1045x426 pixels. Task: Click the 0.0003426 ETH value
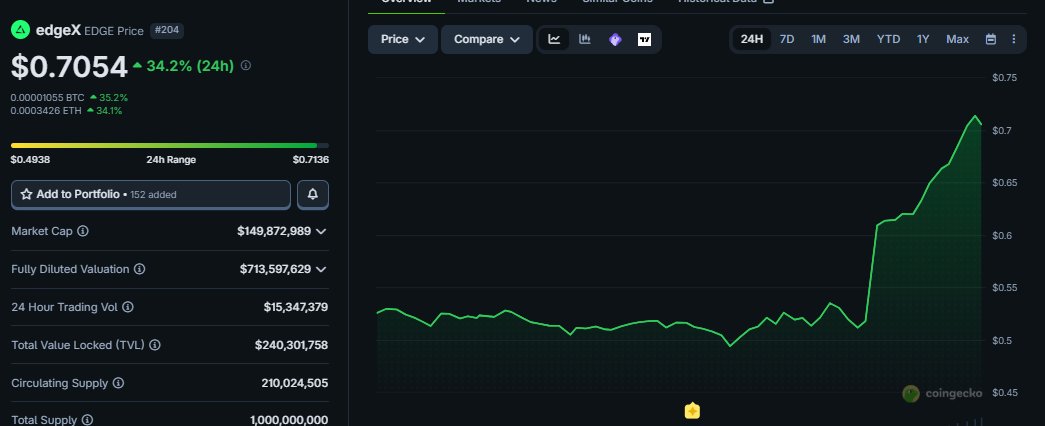coord(46,111)
